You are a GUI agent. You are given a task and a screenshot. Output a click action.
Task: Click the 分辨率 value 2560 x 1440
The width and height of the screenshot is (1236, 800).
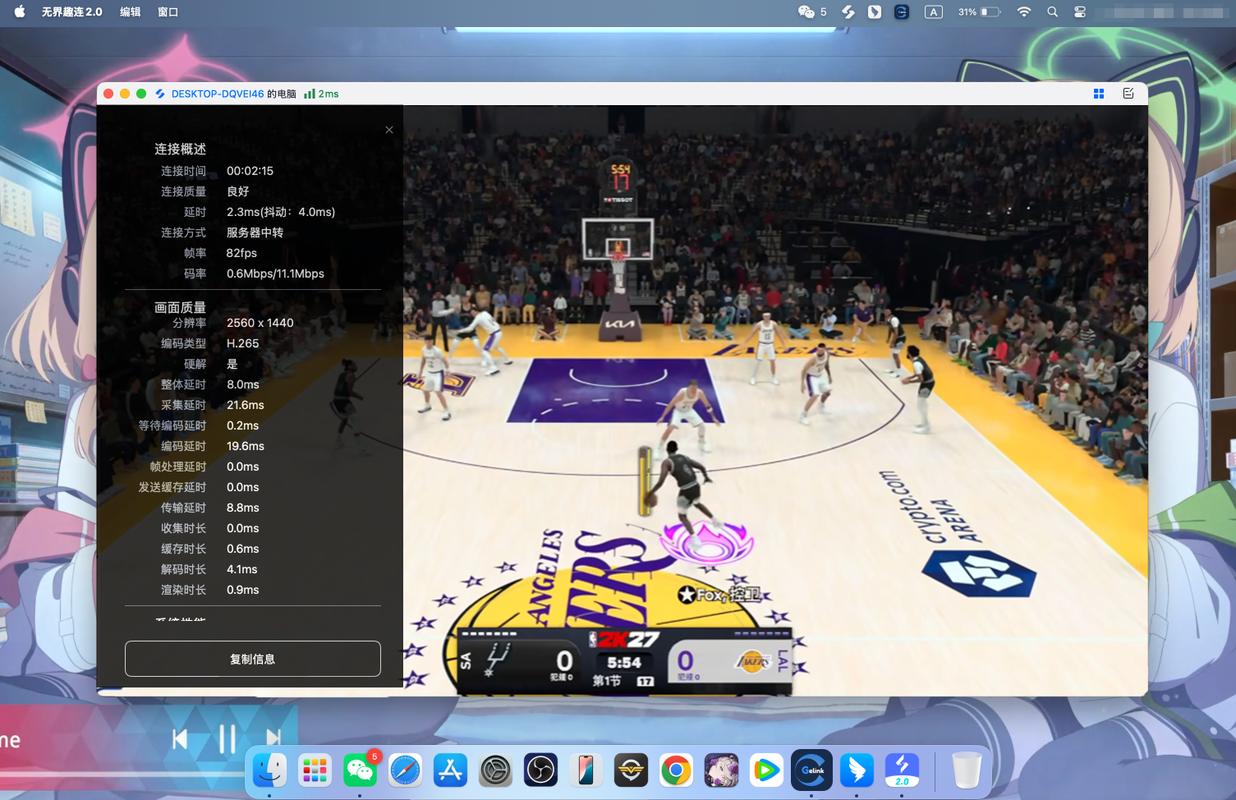pyautogui.click(x=260, y=323)
